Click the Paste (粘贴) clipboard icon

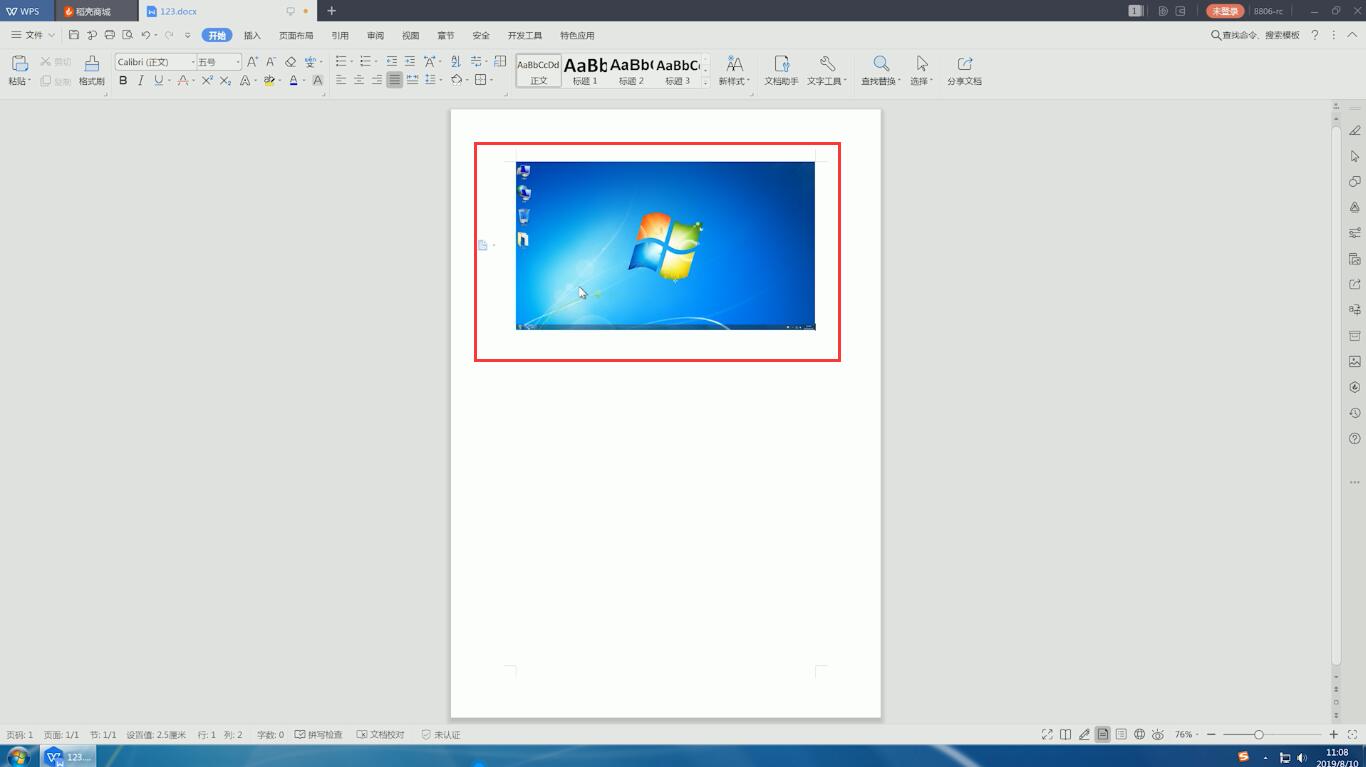point(19,64)
